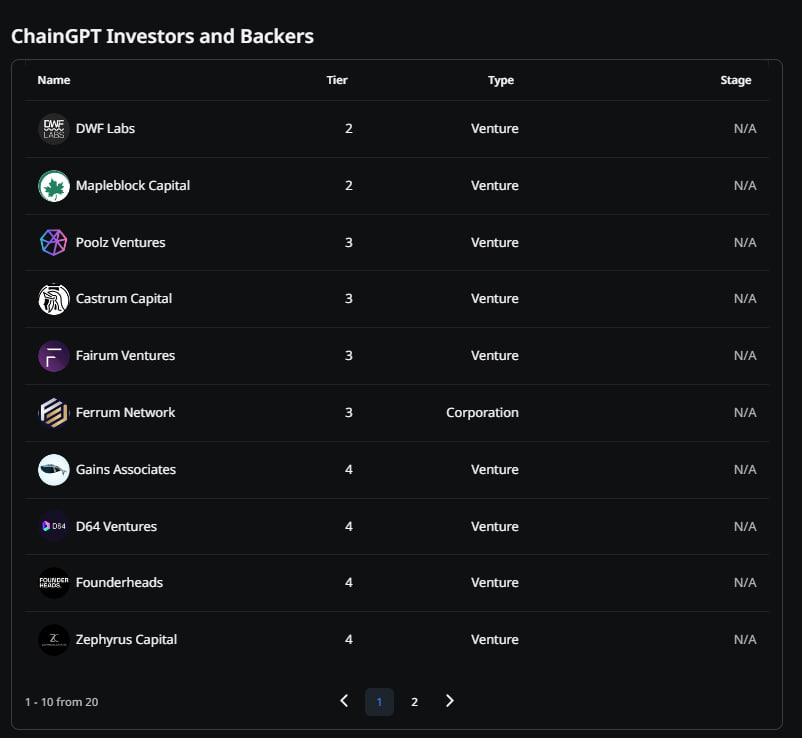Click the Fairum Ventures purple logo

54,356
